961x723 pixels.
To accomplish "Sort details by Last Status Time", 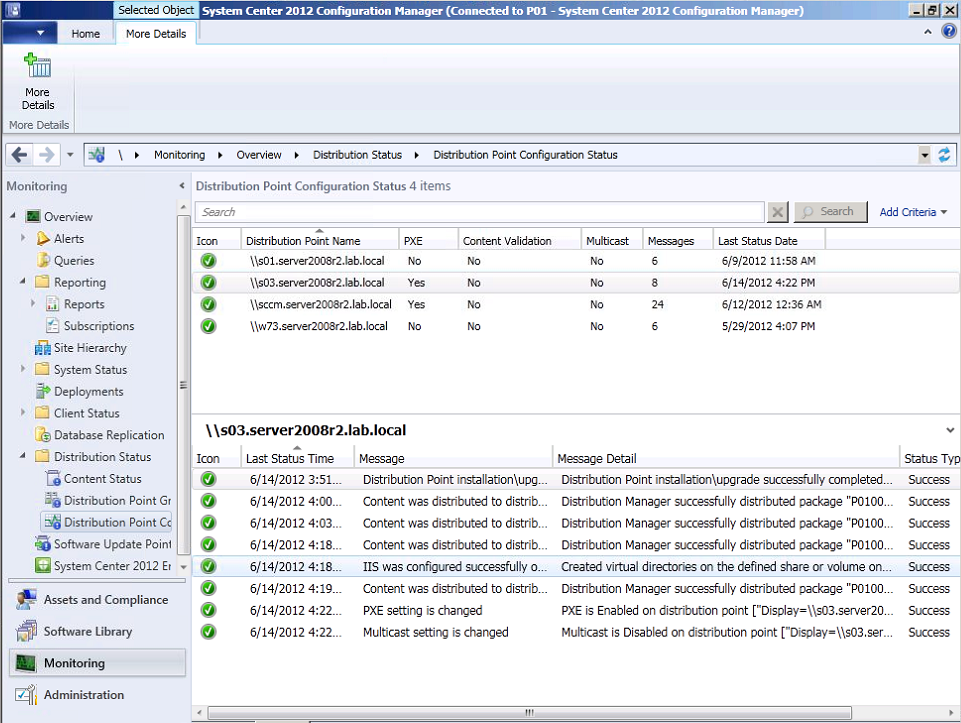I will (x=297, y=458).
